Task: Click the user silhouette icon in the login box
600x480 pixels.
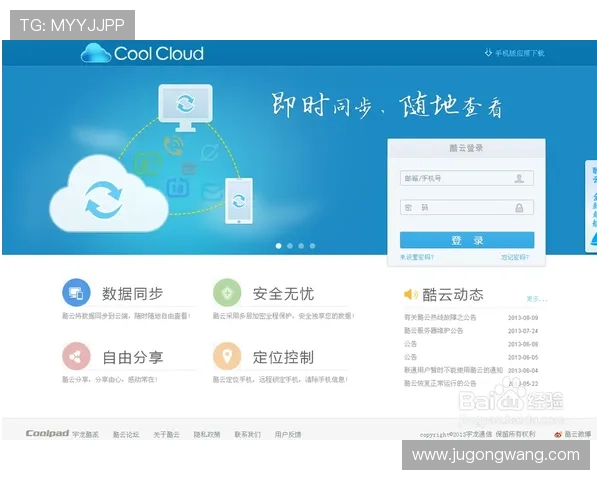Action: [519, 178]
